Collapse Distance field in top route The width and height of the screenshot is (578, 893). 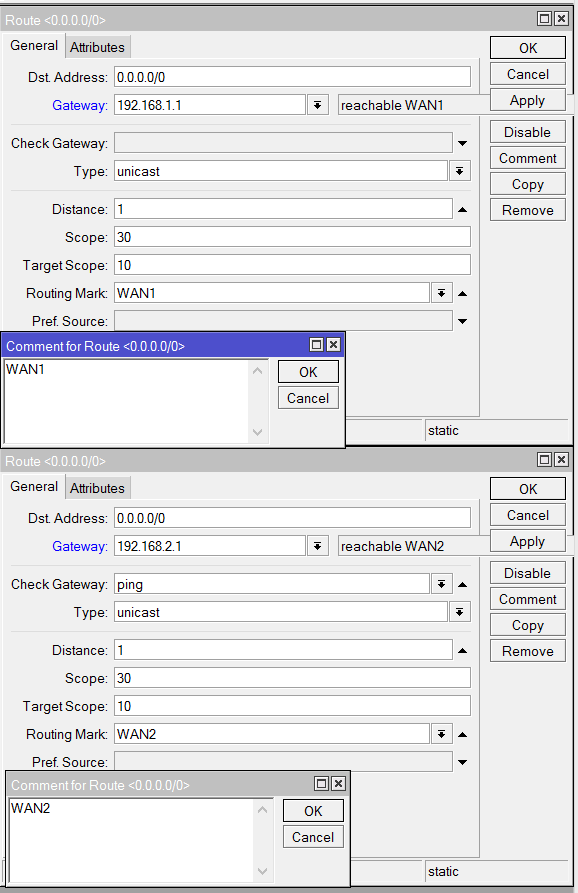[462, 210]
